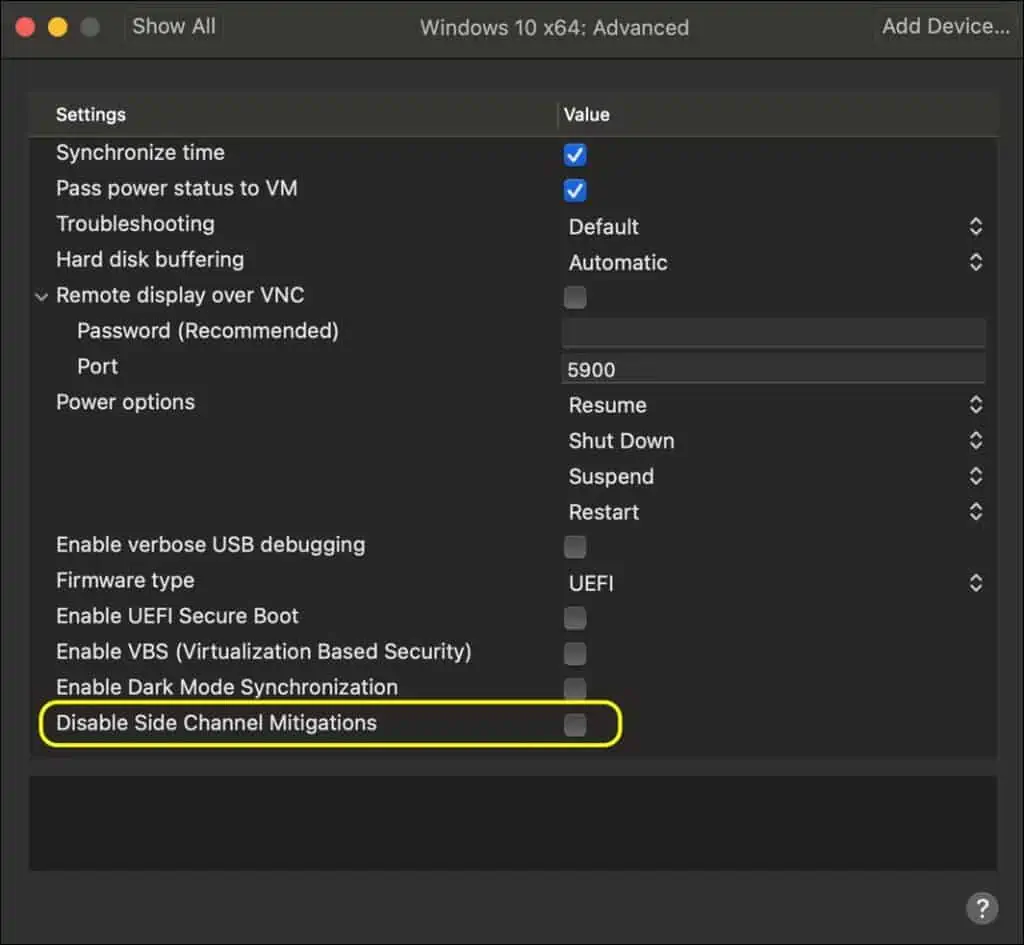1024x945 pixels.
Task: Click the Value column header
Action: (x=586, y=115)
